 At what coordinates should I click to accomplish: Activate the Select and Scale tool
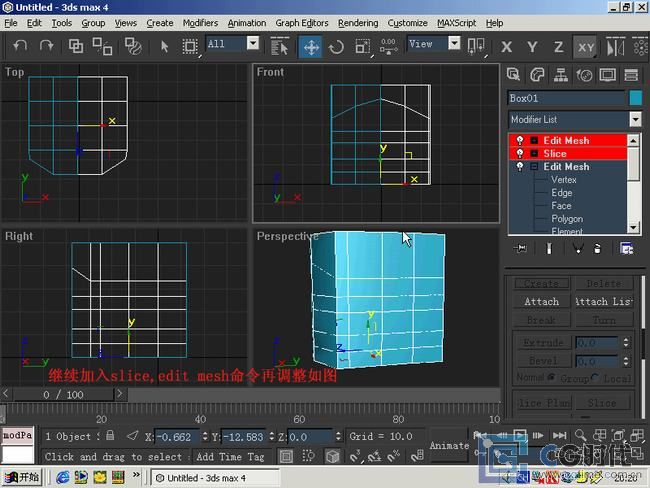[363, 46]
